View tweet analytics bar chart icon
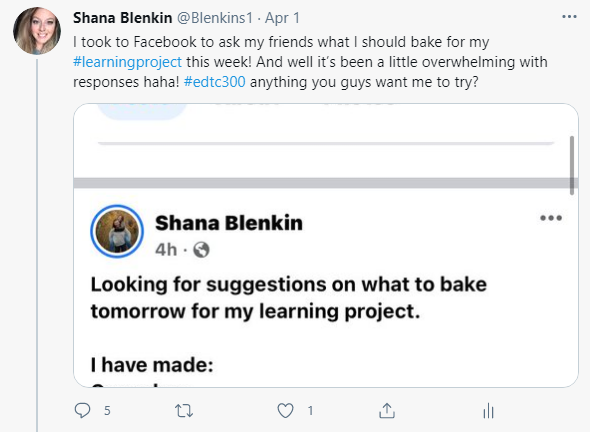The image size is (590, 439). pos(488,410)
